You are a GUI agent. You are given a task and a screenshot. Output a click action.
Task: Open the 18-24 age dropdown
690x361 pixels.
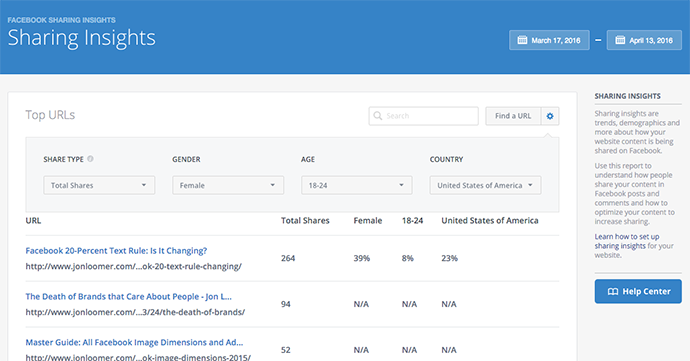[357, 185]
